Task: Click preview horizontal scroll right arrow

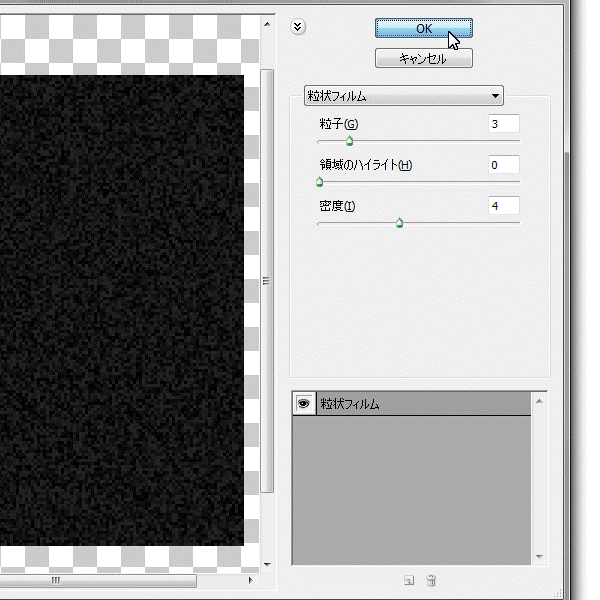Action: tap(250, 580)
